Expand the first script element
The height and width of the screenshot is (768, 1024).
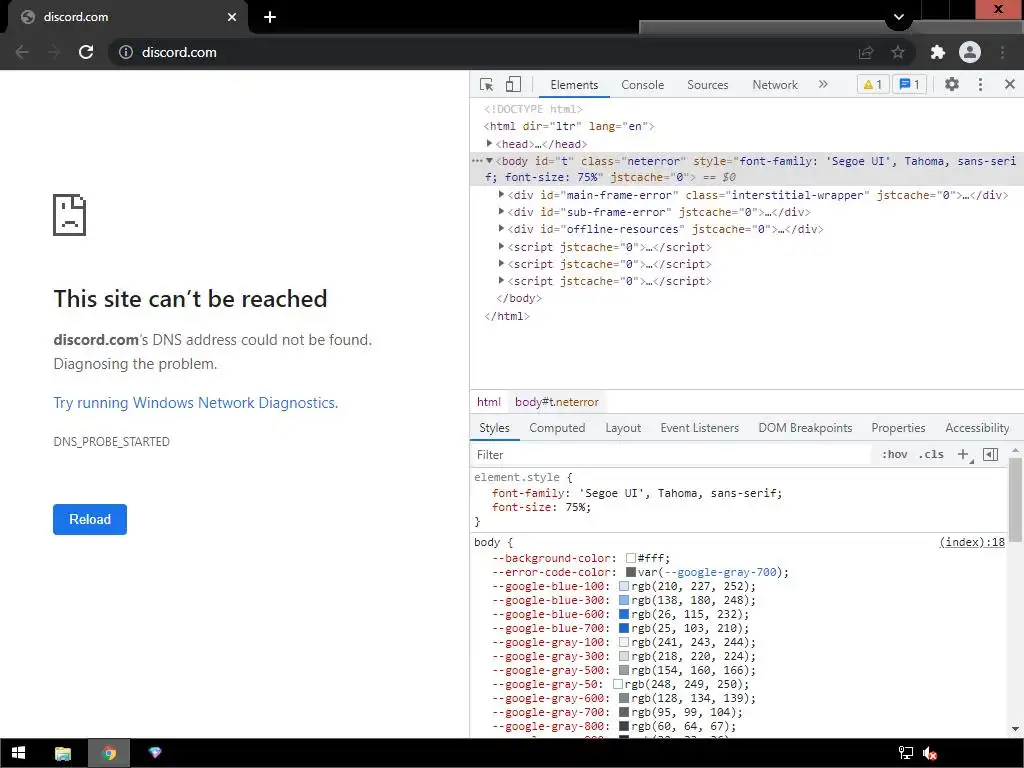(x=501, y=246)
